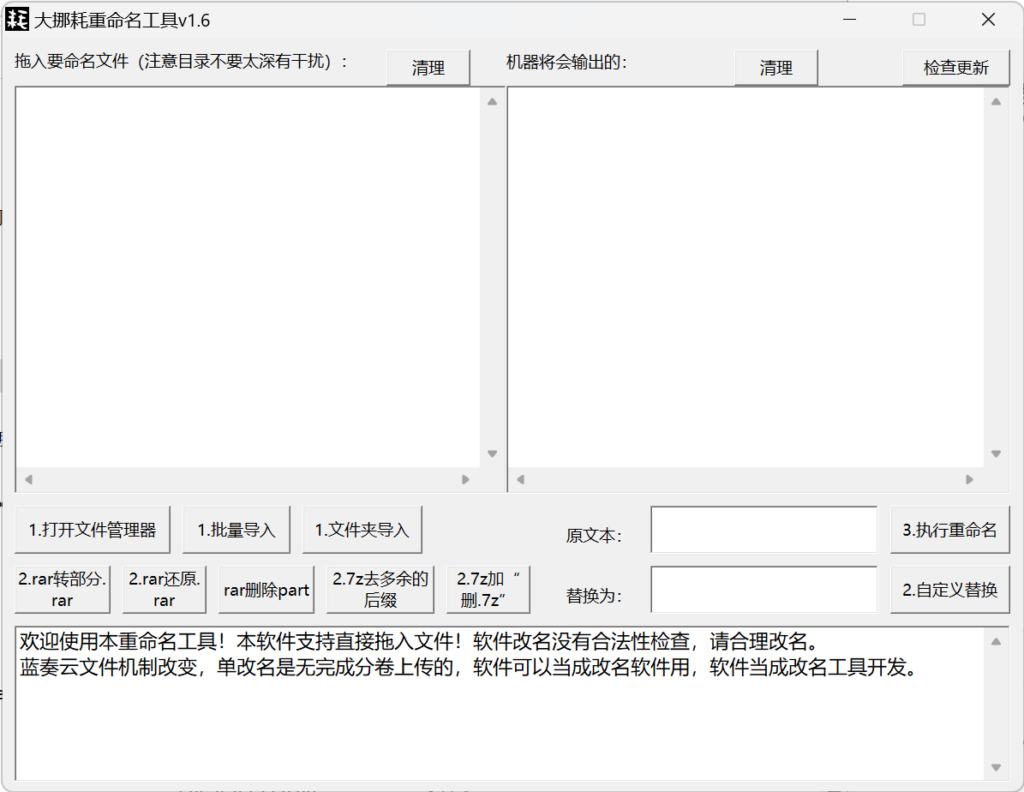
Task: Click the 清理 button for the input file list
Action: tap(428, 67)
